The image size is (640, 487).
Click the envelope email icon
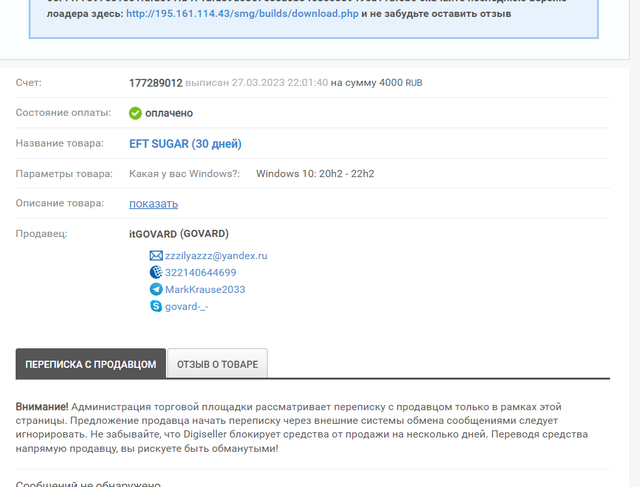point(156,256)
